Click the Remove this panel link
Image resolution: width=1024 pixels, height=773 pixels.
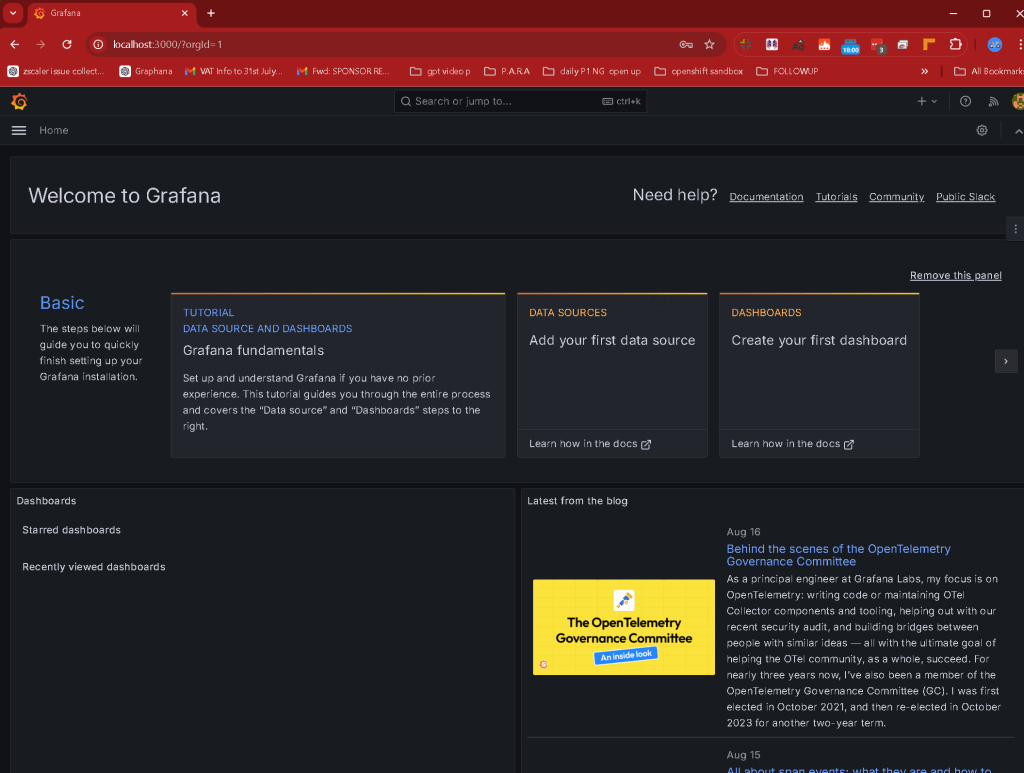[955, 276]
